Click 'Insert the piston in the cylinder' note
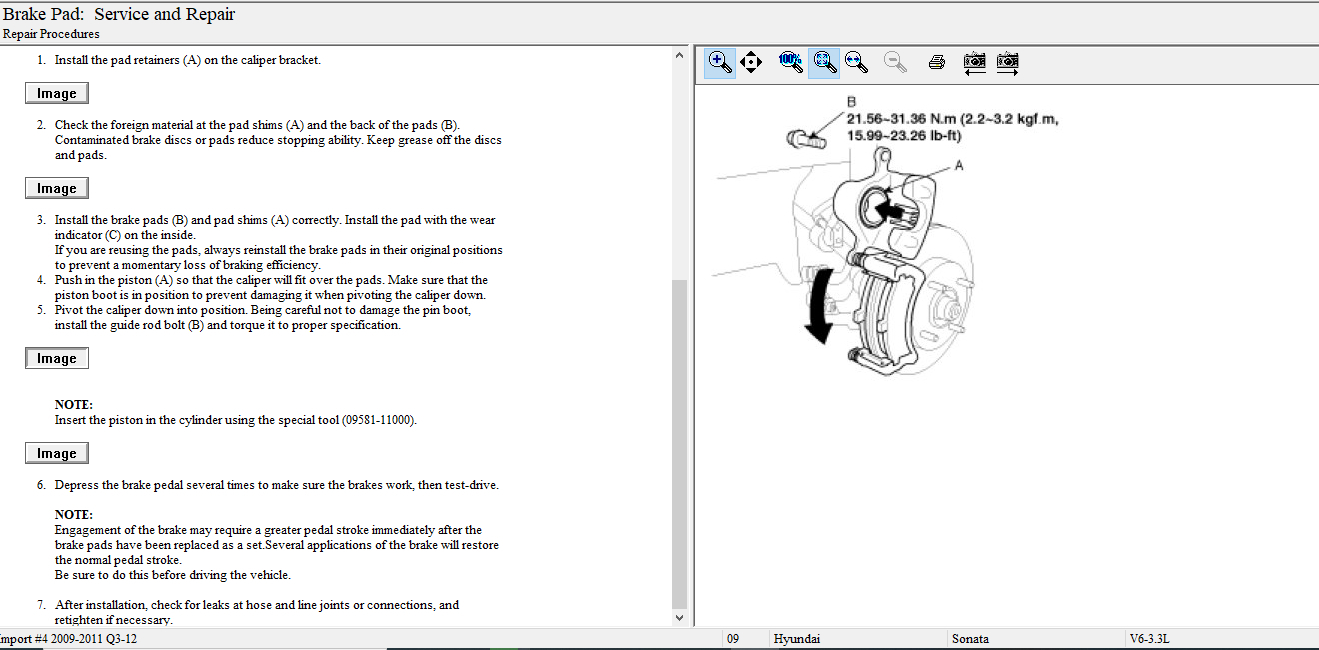 point(236,420)
